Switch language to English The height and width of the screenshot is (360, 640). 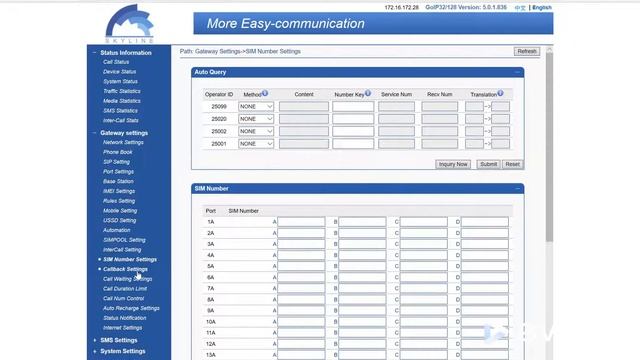point(542,8)
